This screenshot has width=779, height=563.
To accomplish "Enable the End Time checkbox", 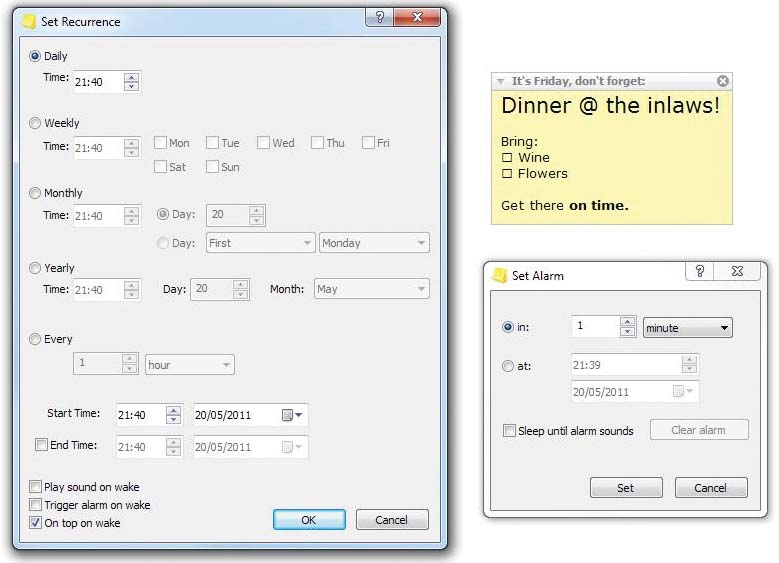I will click(41, 444).
